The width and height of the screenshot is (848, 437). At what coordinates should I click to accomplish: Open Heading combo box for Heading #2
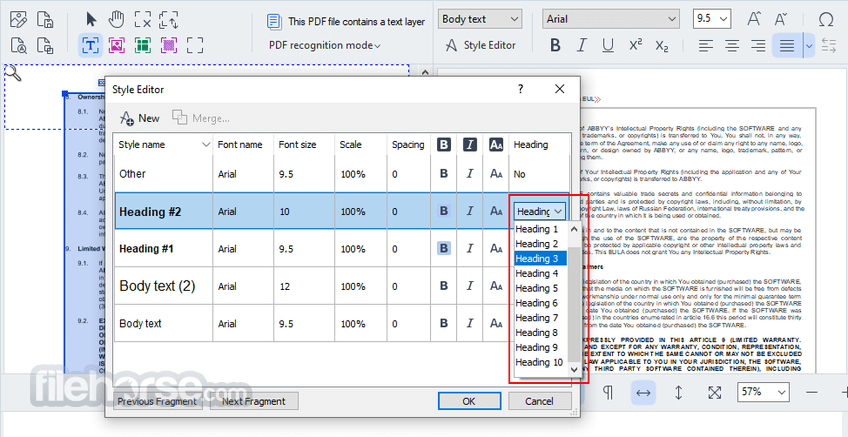click(x=539, y=211)
